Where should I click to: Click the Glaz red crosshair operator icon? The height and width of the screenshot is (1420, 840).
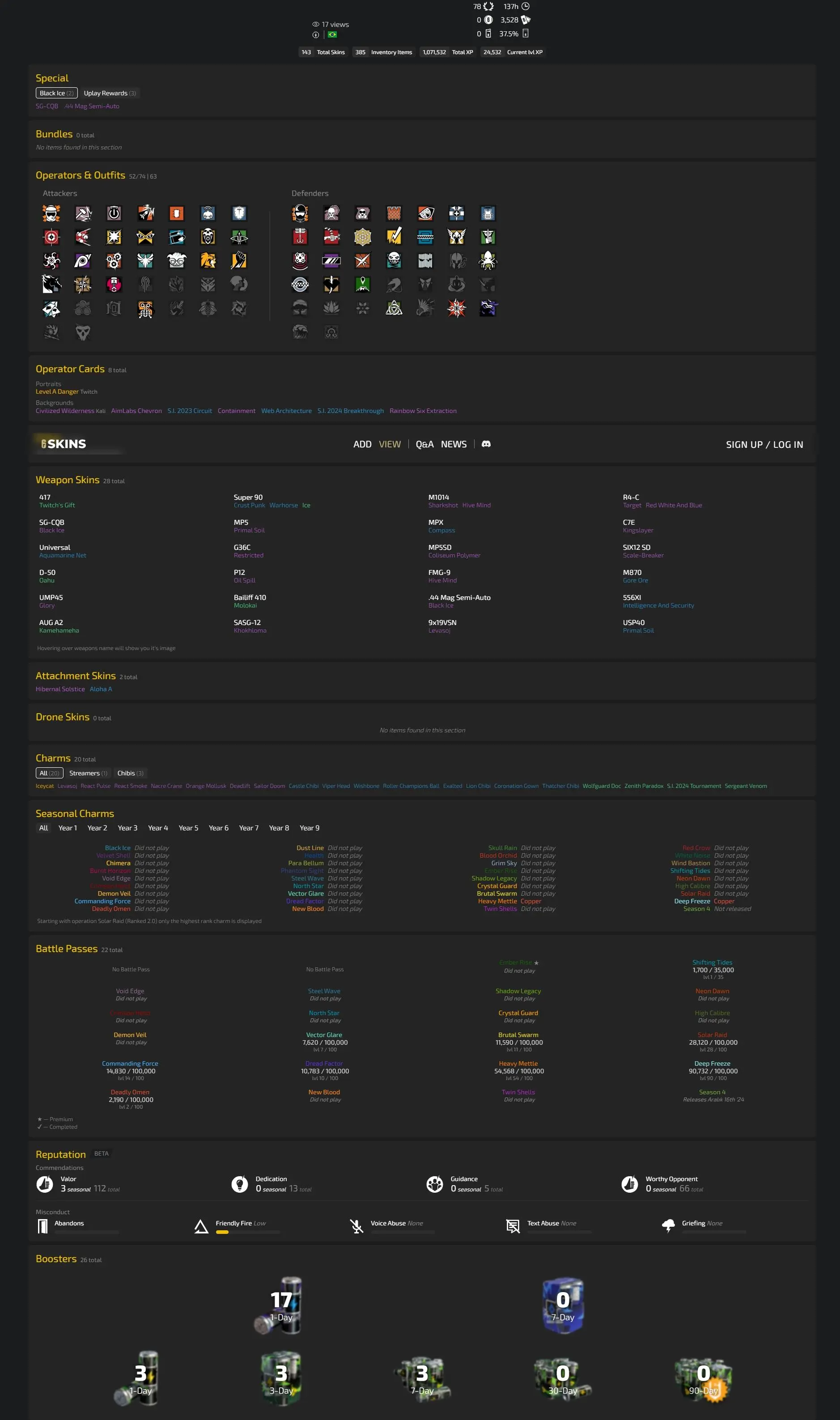point(51,237)
